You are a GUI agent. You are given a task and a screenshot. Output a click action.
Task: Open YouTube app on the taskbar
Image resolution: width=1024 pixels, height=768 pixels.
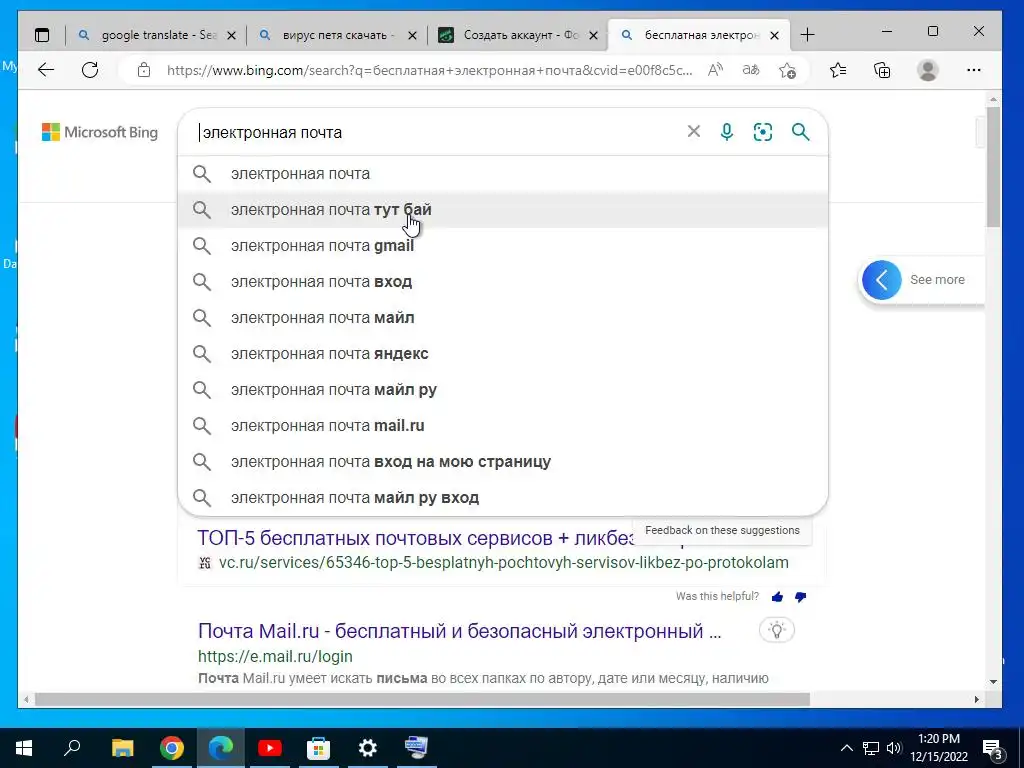tap(270, 748)
